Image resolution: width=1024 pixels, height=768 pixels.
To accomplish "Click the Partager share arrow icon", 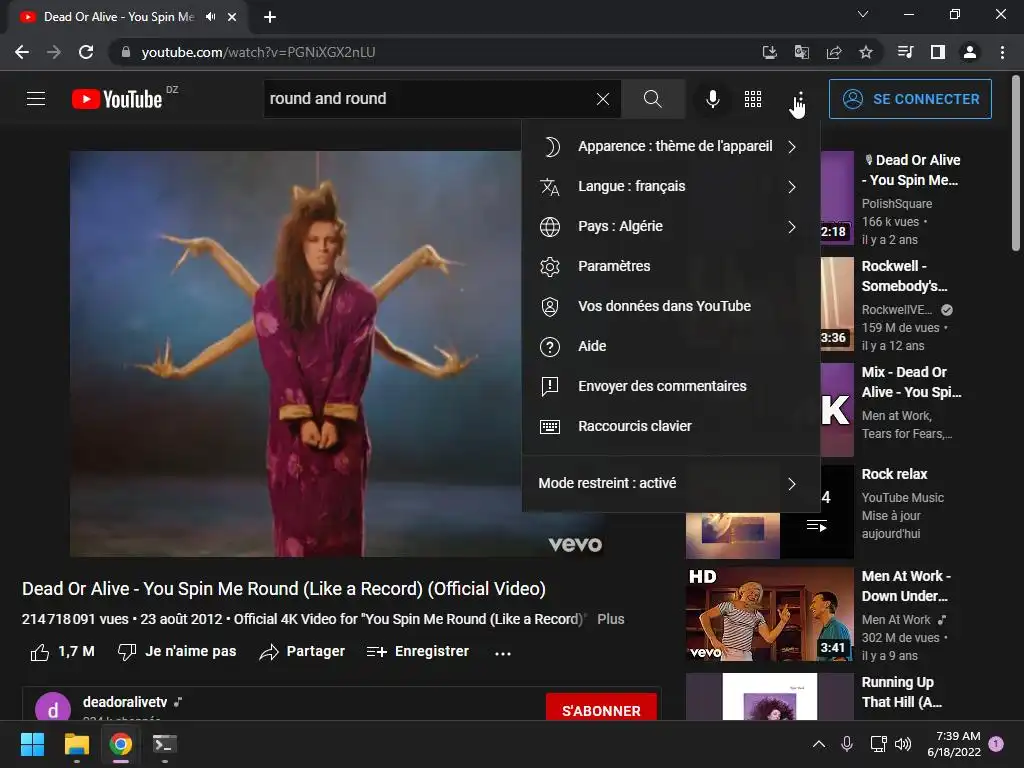I will coord(269,652).
